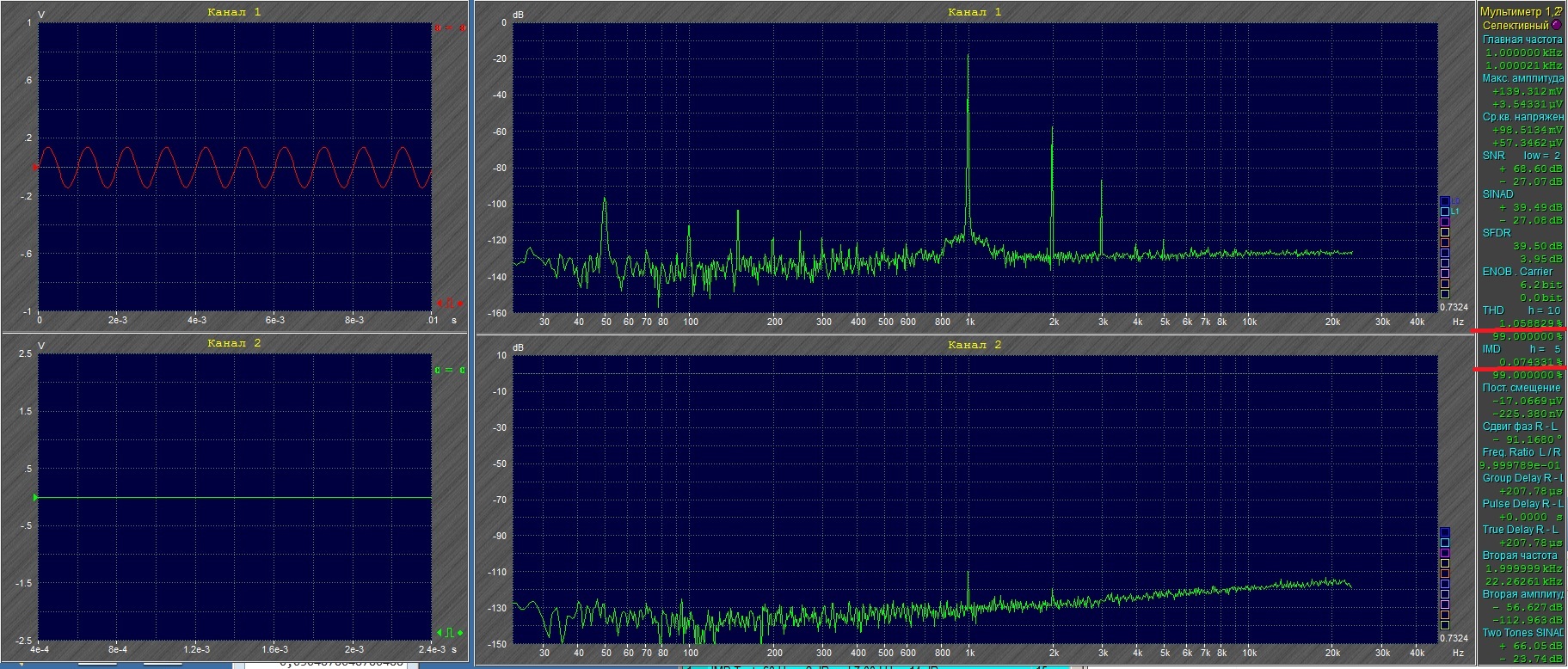1568x669 pixels.
Task: Click the Вторая амплитуда label
Action: 1522,594
